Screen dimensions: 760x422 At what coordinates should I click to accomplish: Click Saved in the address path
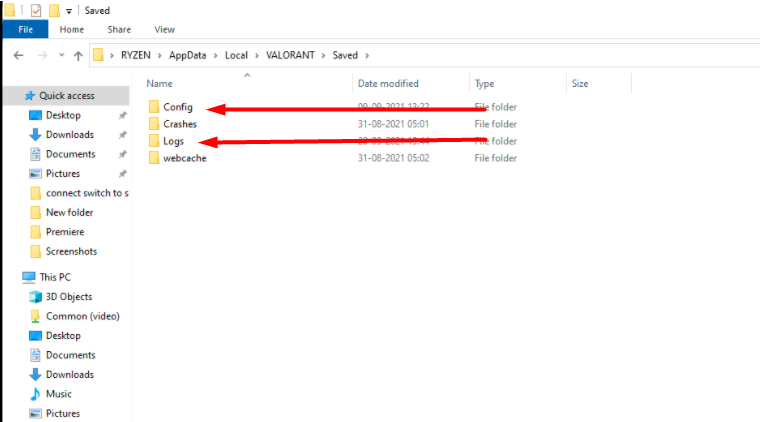(x=345, y=55)
